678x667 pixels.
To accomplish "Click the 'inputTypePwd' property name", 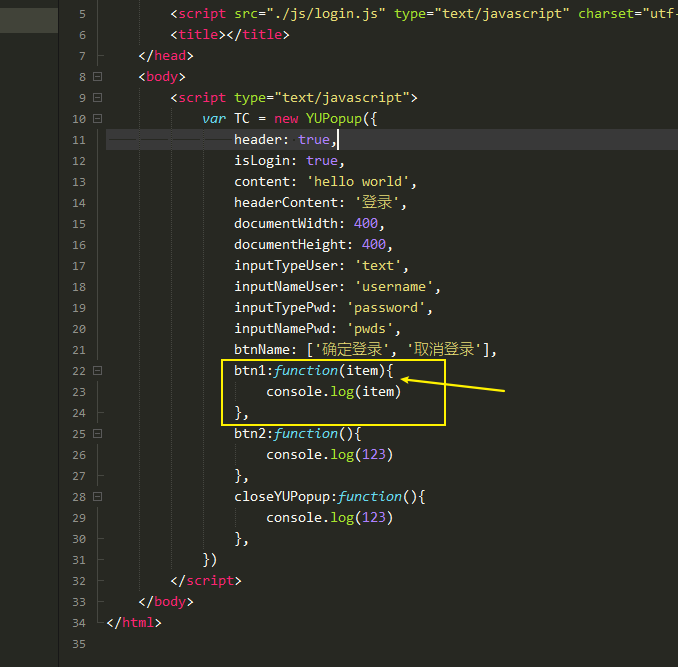I will coord(282,308).
